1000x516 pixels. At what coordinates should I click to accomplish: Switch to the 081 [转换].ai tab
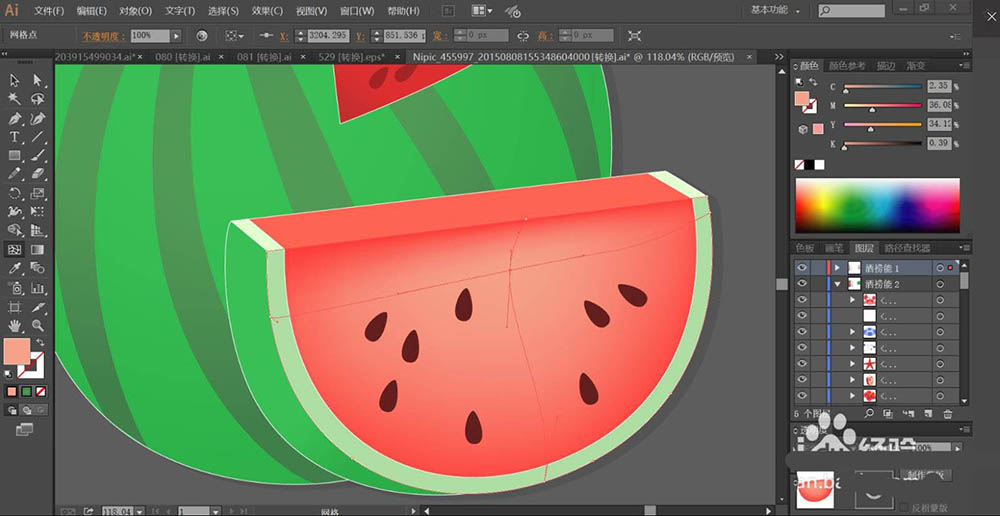pos(264,57)
